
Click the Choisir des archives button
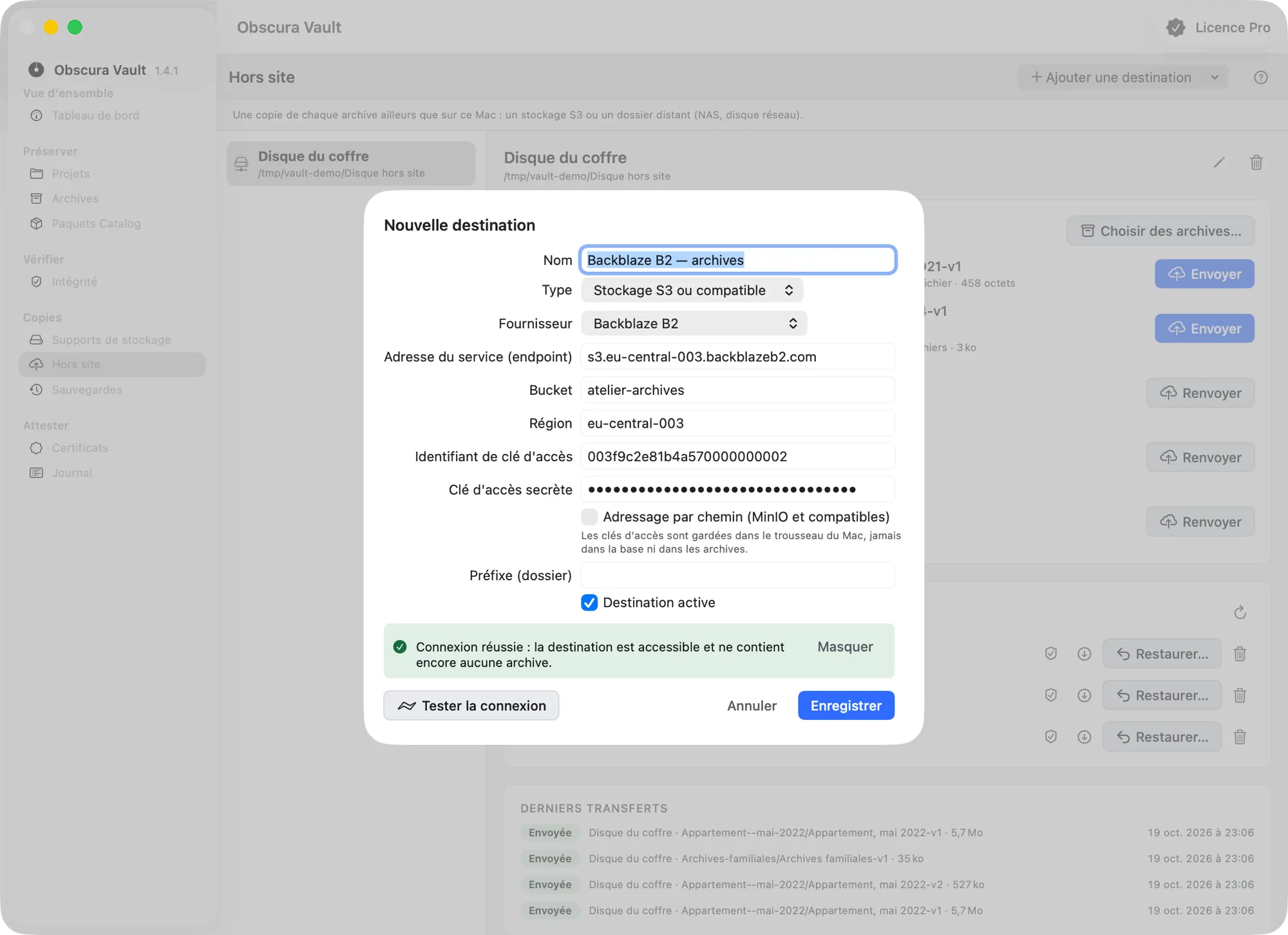(1160, 231)
